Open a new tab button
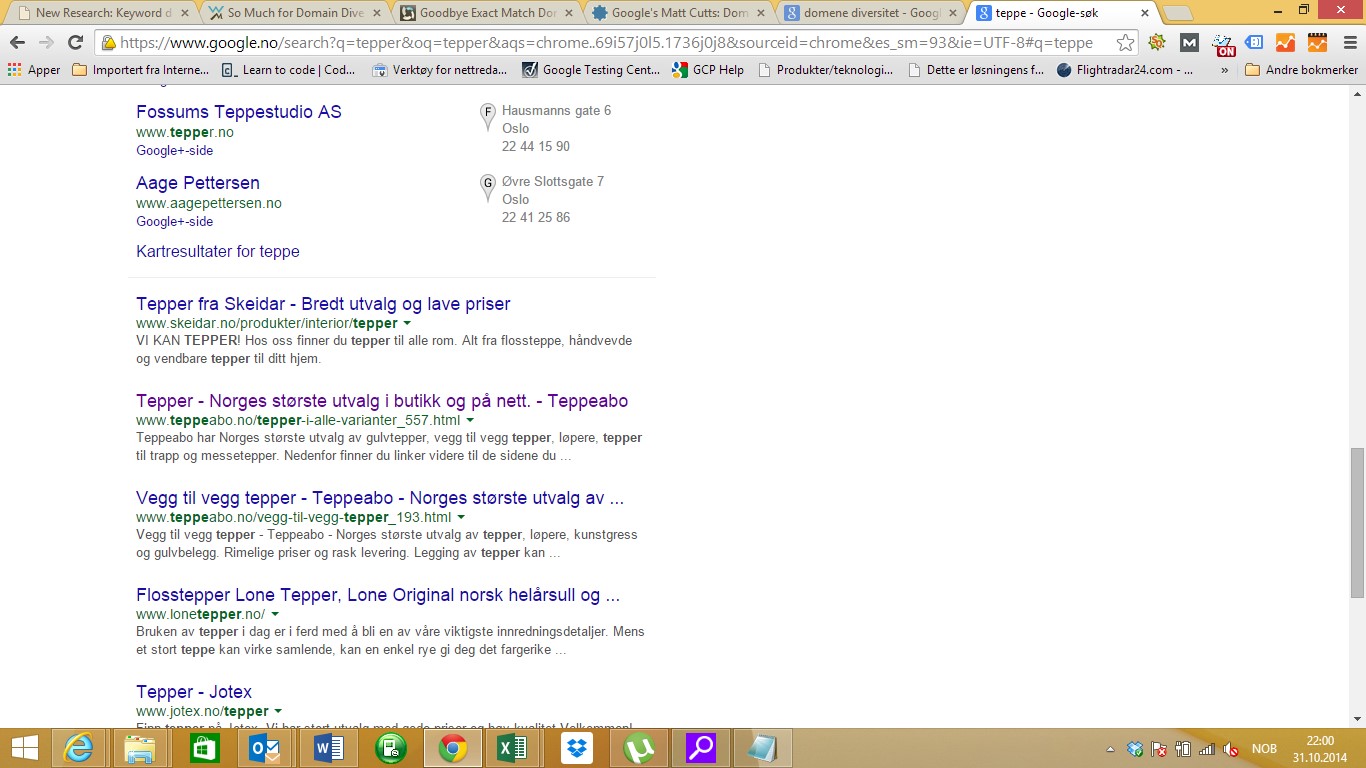This screenshot has height=768, width=1366. [x=1178, y=13]
